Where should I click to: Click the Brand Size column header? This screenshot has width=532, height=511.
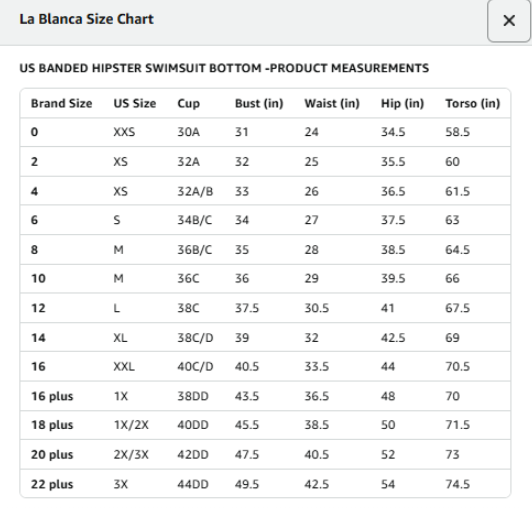tap(61, 103)
